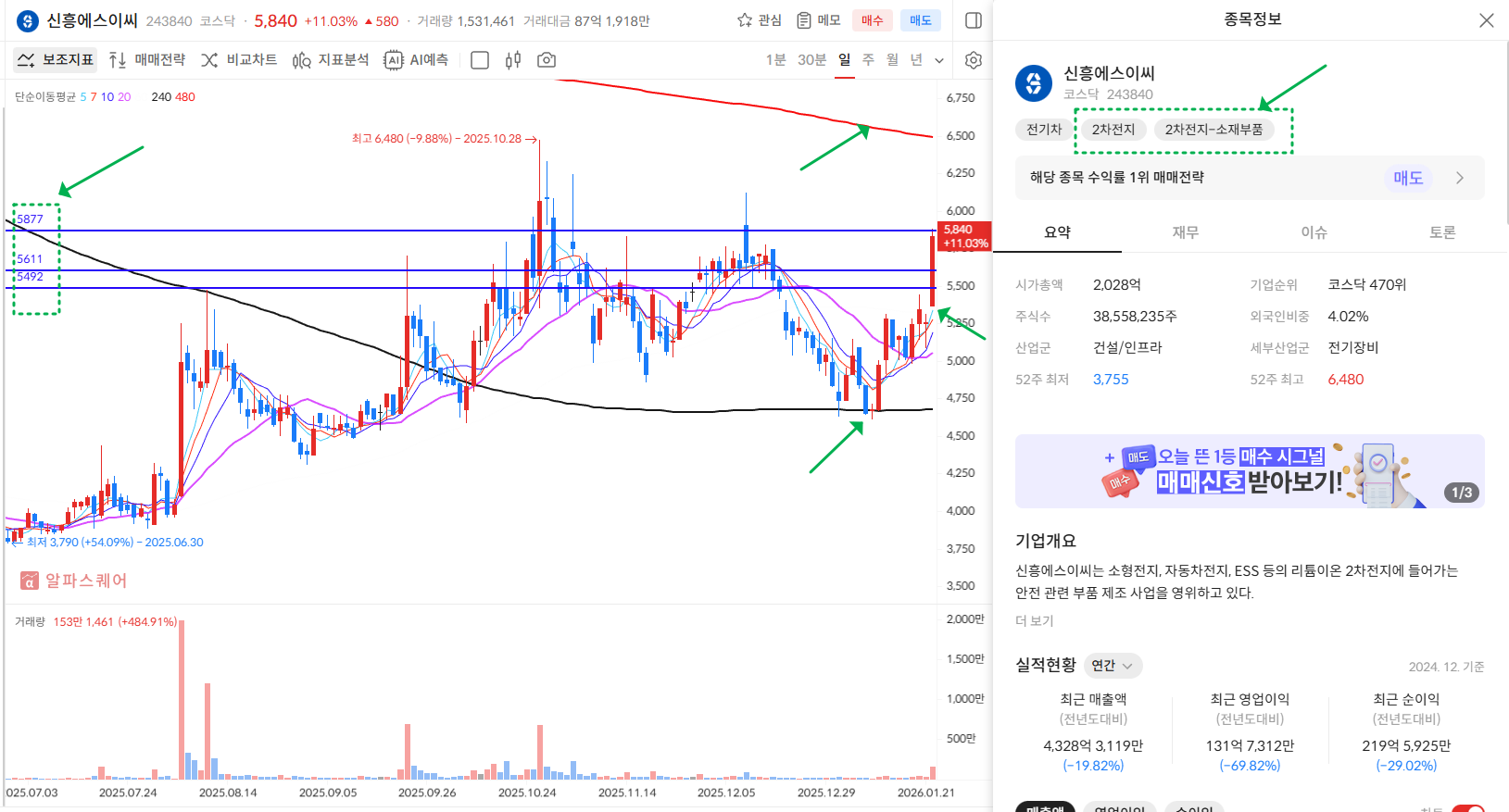Click the 2차전지-소재부품 tag
The image size is (1509, 812).
pyautogui.click(x=1213, y=130)
